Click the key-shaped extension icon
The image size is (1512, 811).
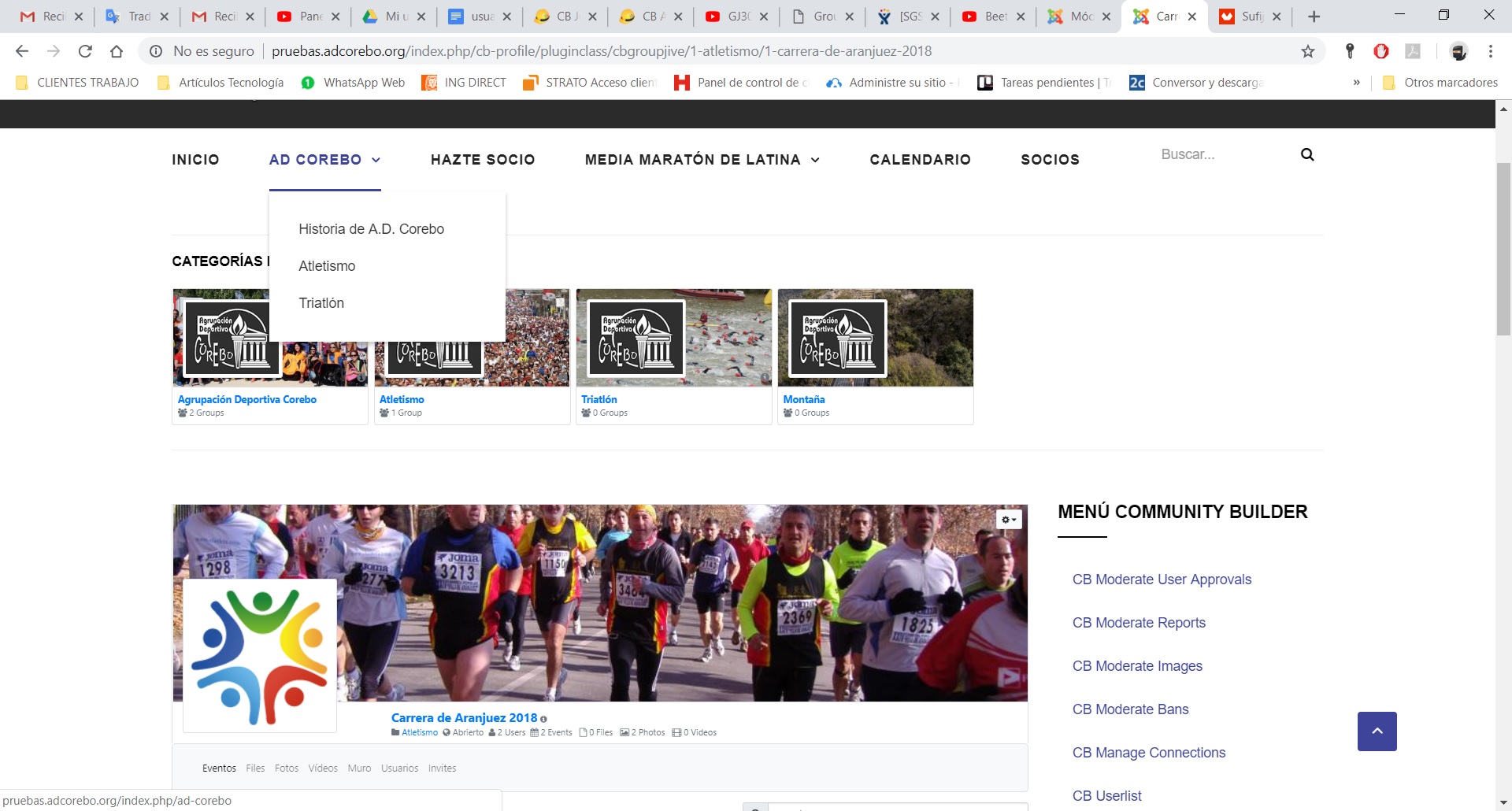(x=1350, y=51)
